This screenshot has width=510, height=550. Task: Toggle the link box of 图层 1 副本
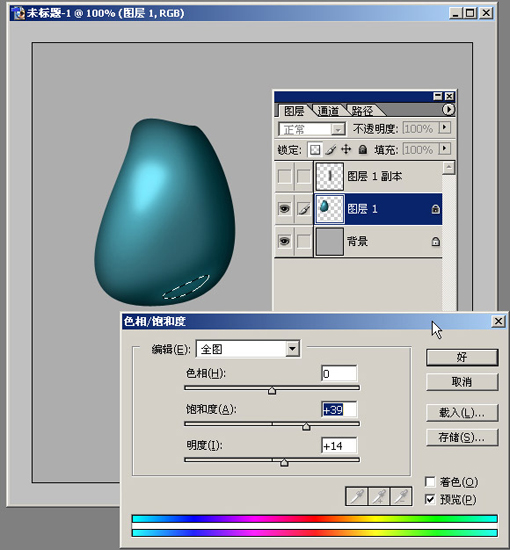[304, 176]
